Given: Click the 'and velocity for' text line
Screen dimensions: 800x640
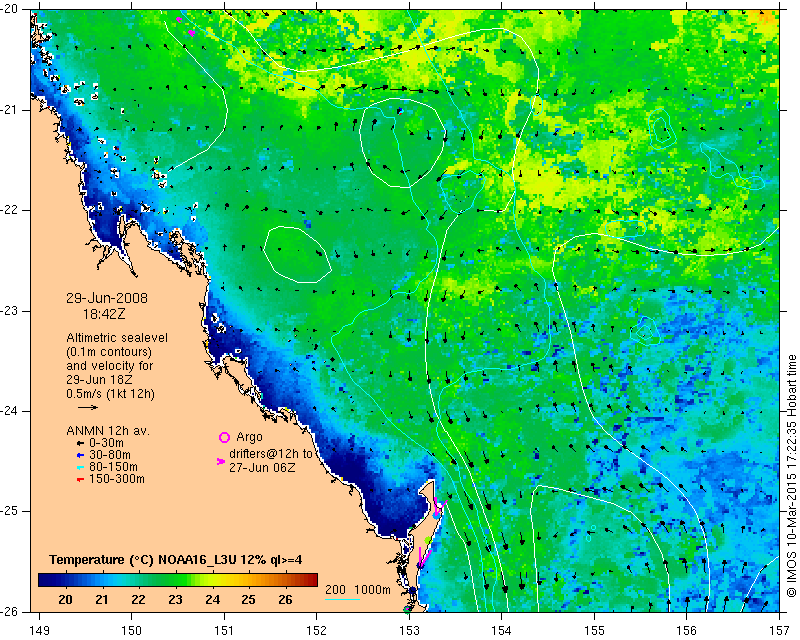Looking at the screenshot, I should pos(110,366).
